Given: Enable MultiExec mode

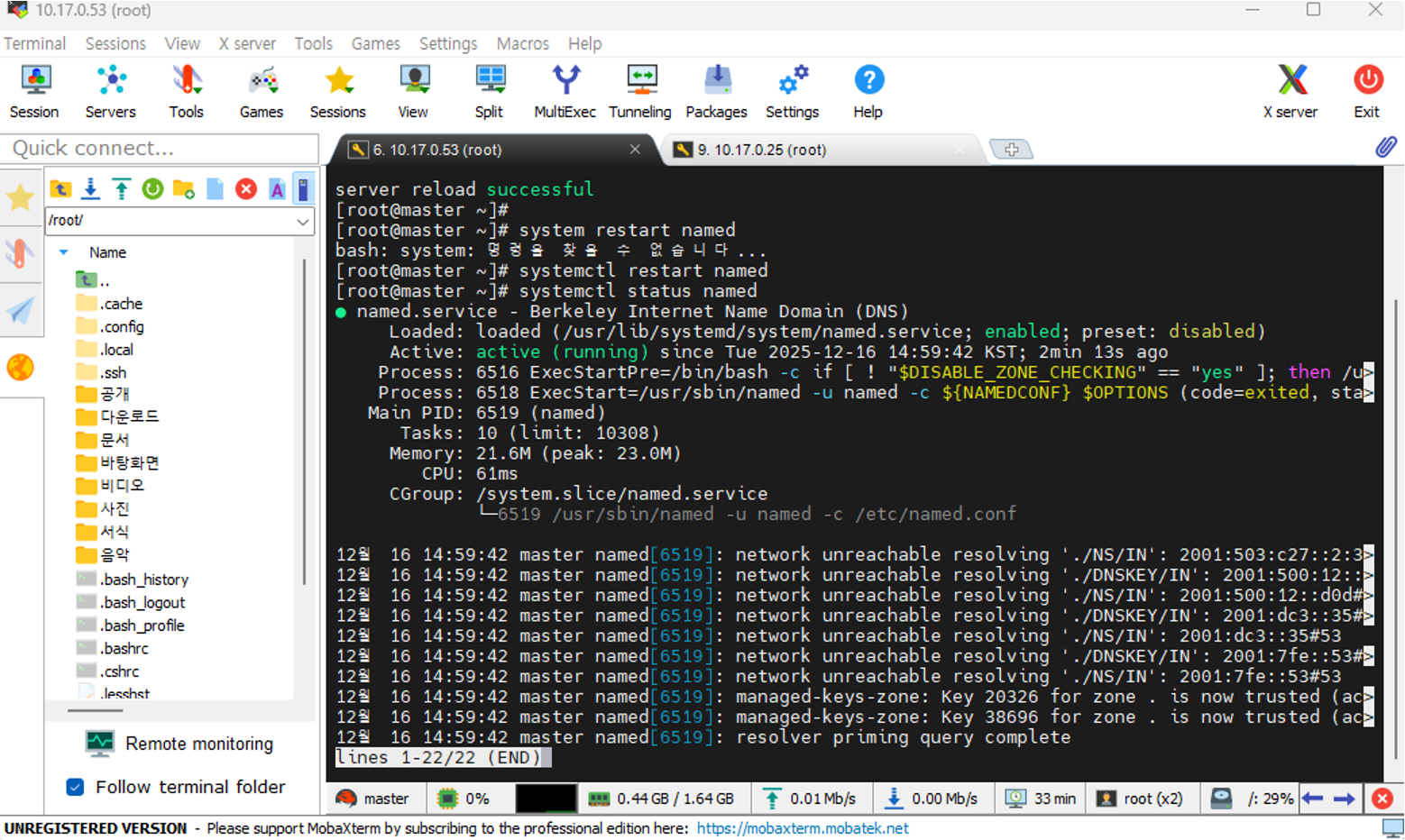Looking at the screenshot, I should point(565,92).
